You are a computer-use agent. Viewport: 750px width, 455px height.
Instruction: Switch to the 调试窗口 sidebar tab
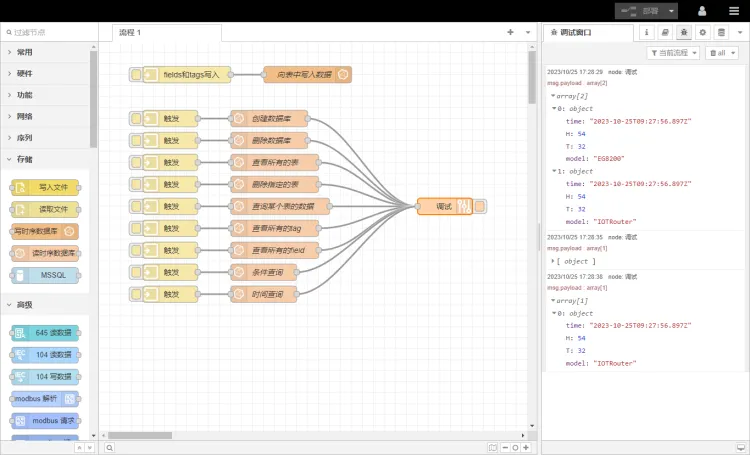point(572,32)
